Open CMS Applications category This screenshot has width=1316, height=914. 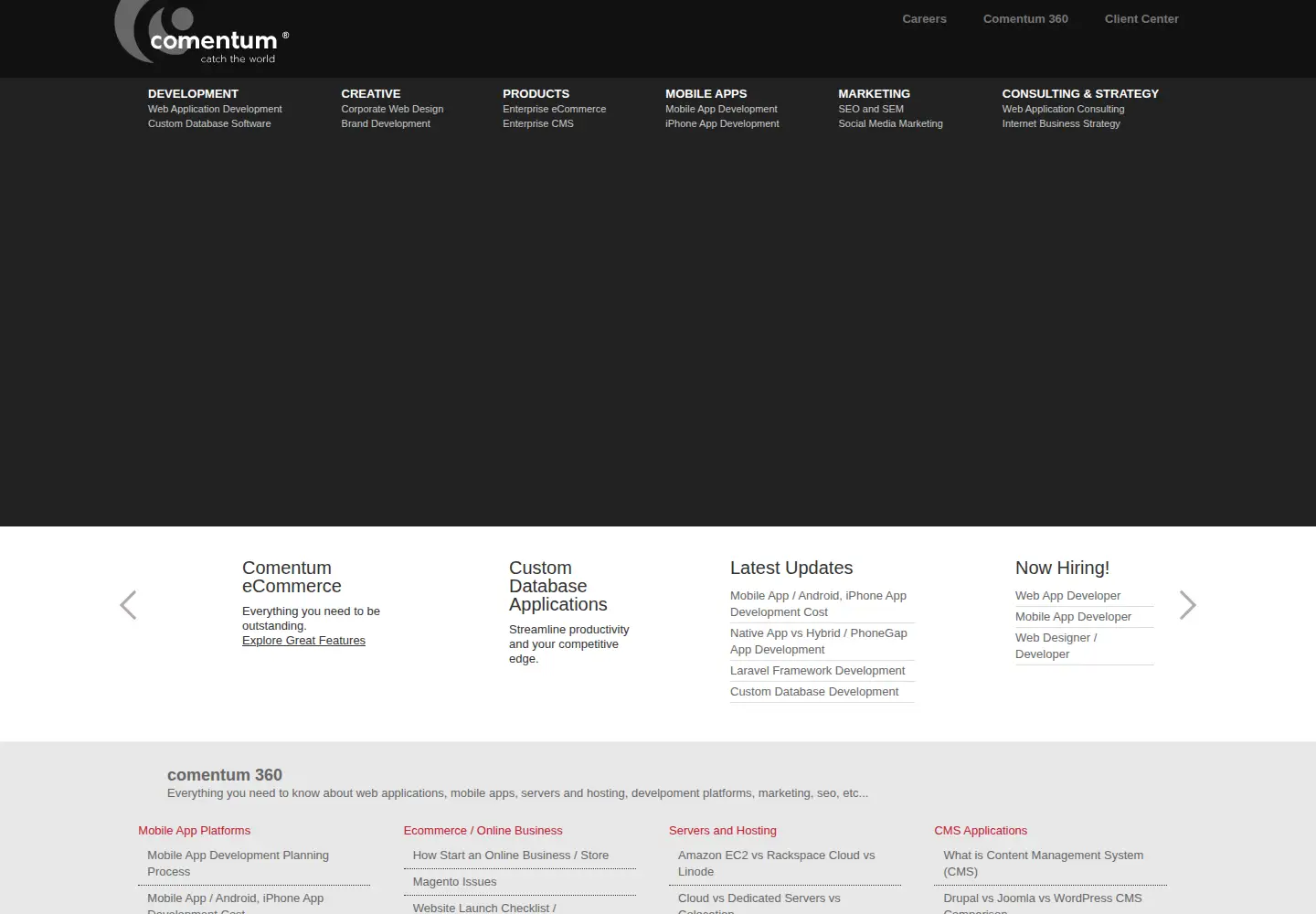point(981,831)
